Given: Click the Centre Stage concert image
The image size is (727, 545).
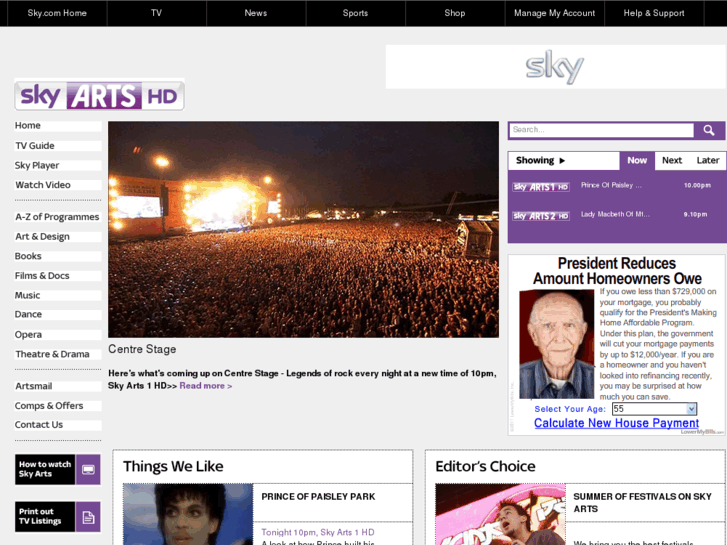Looking at the screenshot, I should [x=303, y=229].
